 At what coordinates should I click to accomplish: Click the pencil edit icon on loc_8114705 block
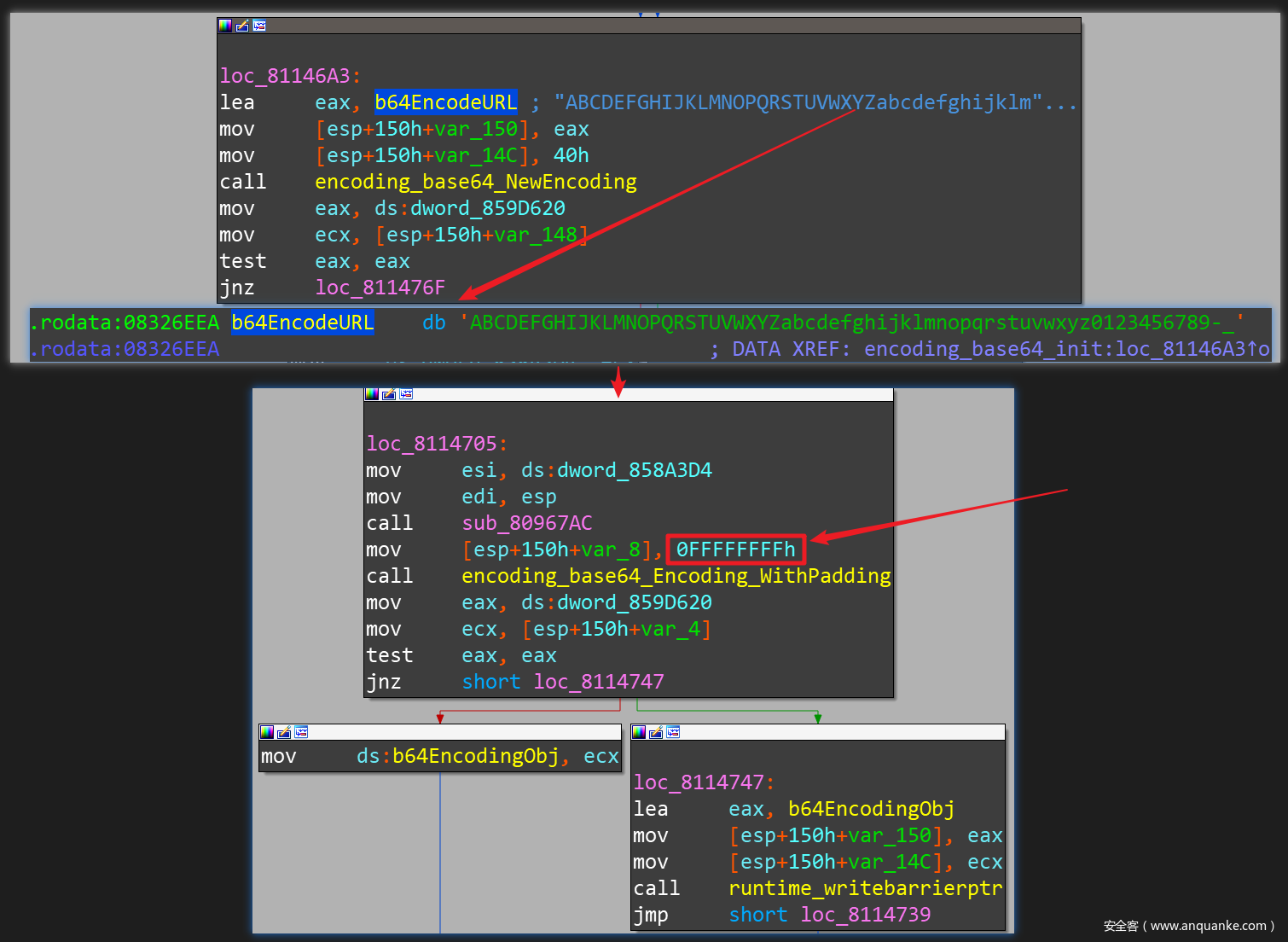point(389,394)
